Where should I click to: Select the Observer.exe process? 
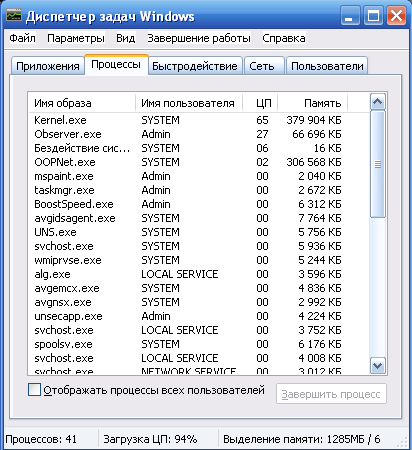[199, 134]
